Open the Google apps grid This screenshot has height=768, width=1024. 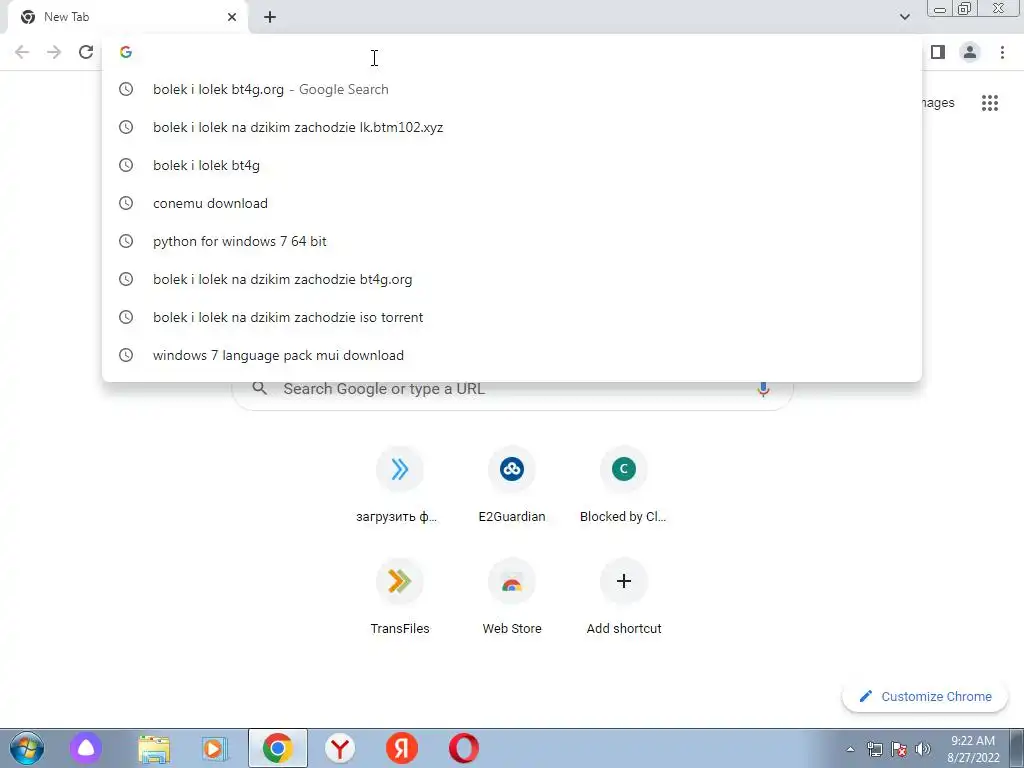tap(989, 103)
